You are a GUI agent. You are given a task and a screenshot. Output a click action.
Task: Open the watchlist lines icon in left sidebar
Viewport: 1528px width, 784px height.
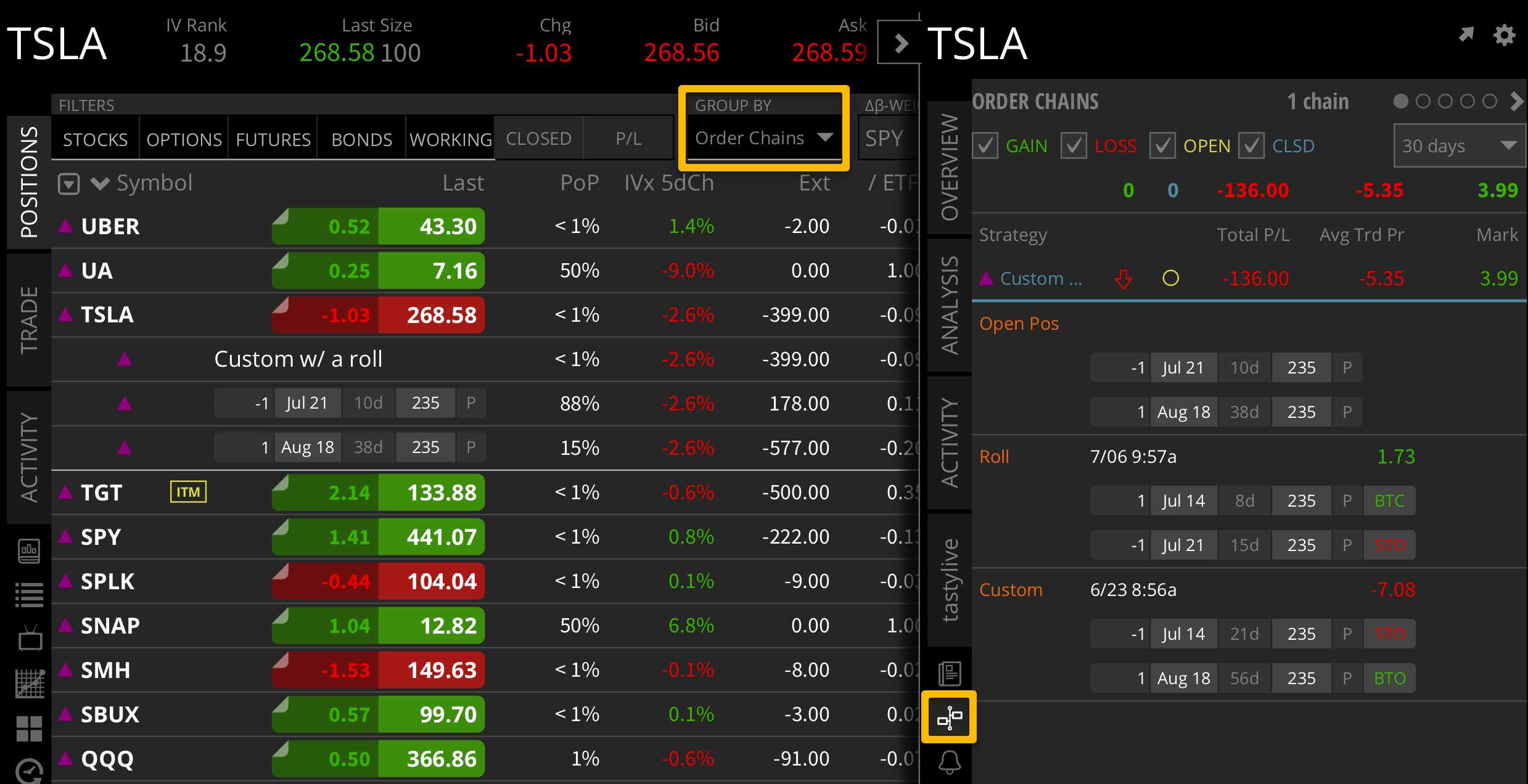(29, 595)
